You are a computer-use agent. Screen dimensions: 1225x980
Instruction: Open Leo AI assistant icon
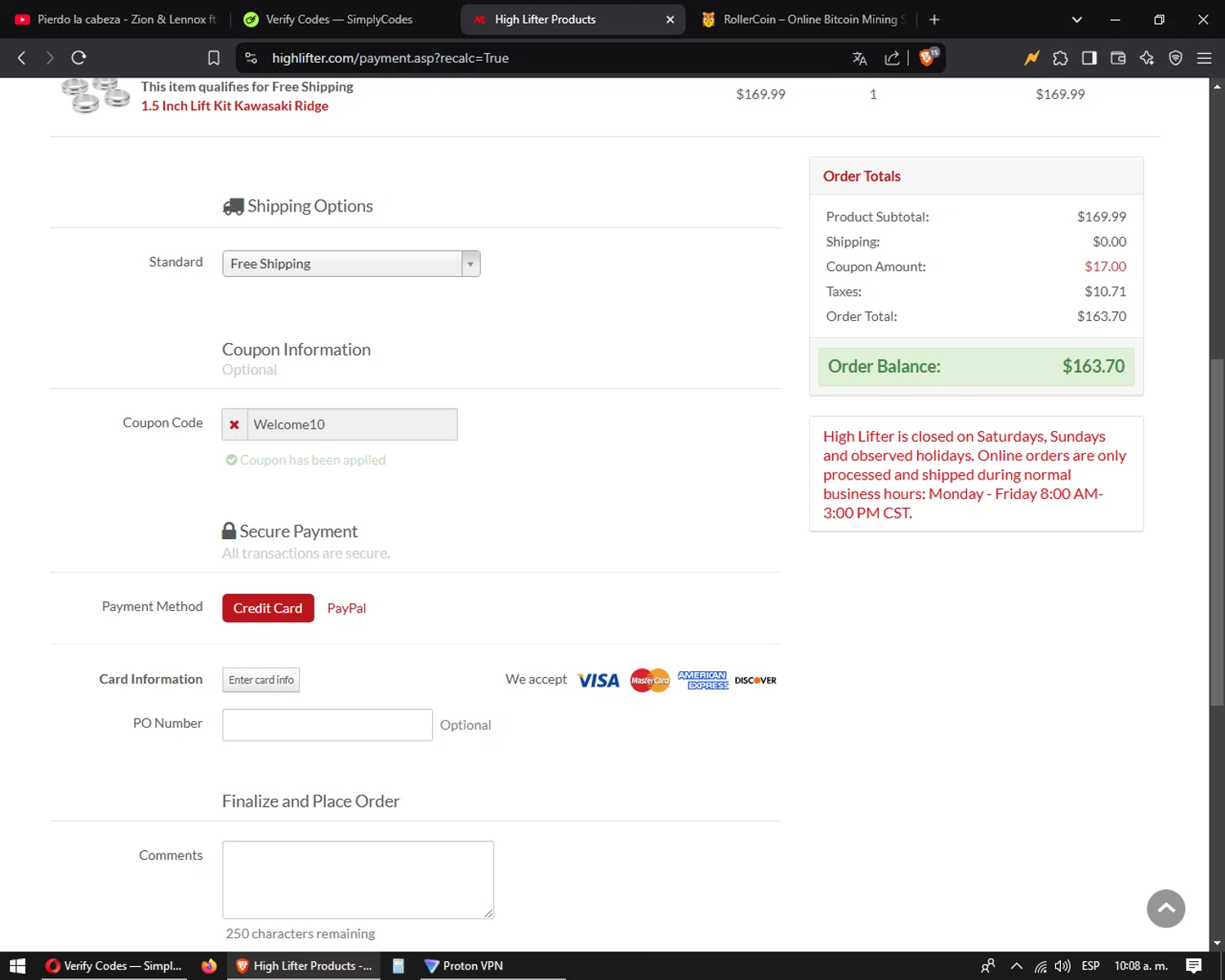[1147, 58]
